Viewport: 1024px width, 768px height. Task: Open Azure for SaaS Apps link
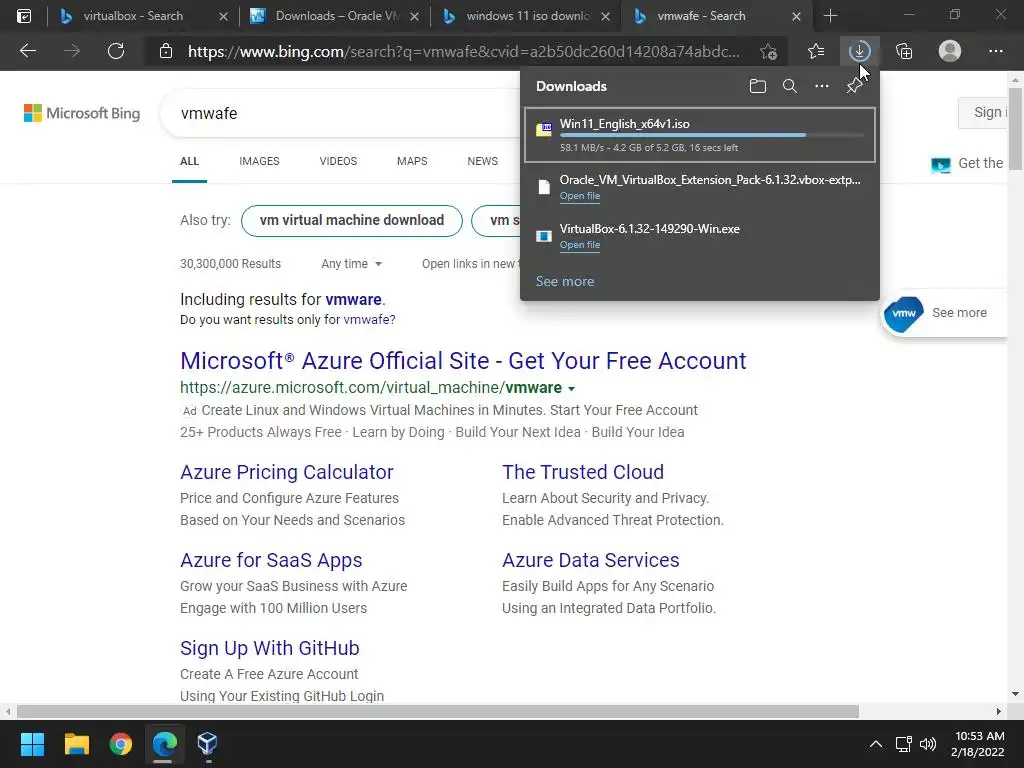tap(271, 560)
